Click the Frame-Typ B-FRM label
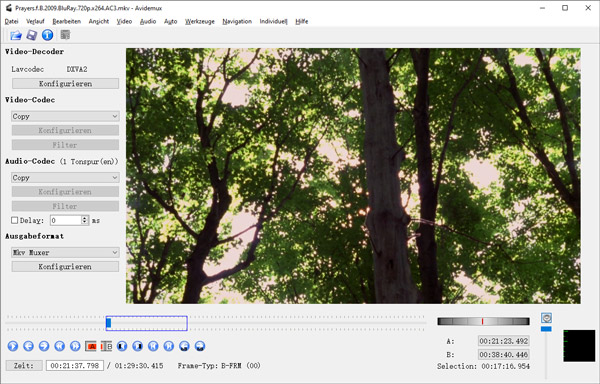 click(219, 366)
